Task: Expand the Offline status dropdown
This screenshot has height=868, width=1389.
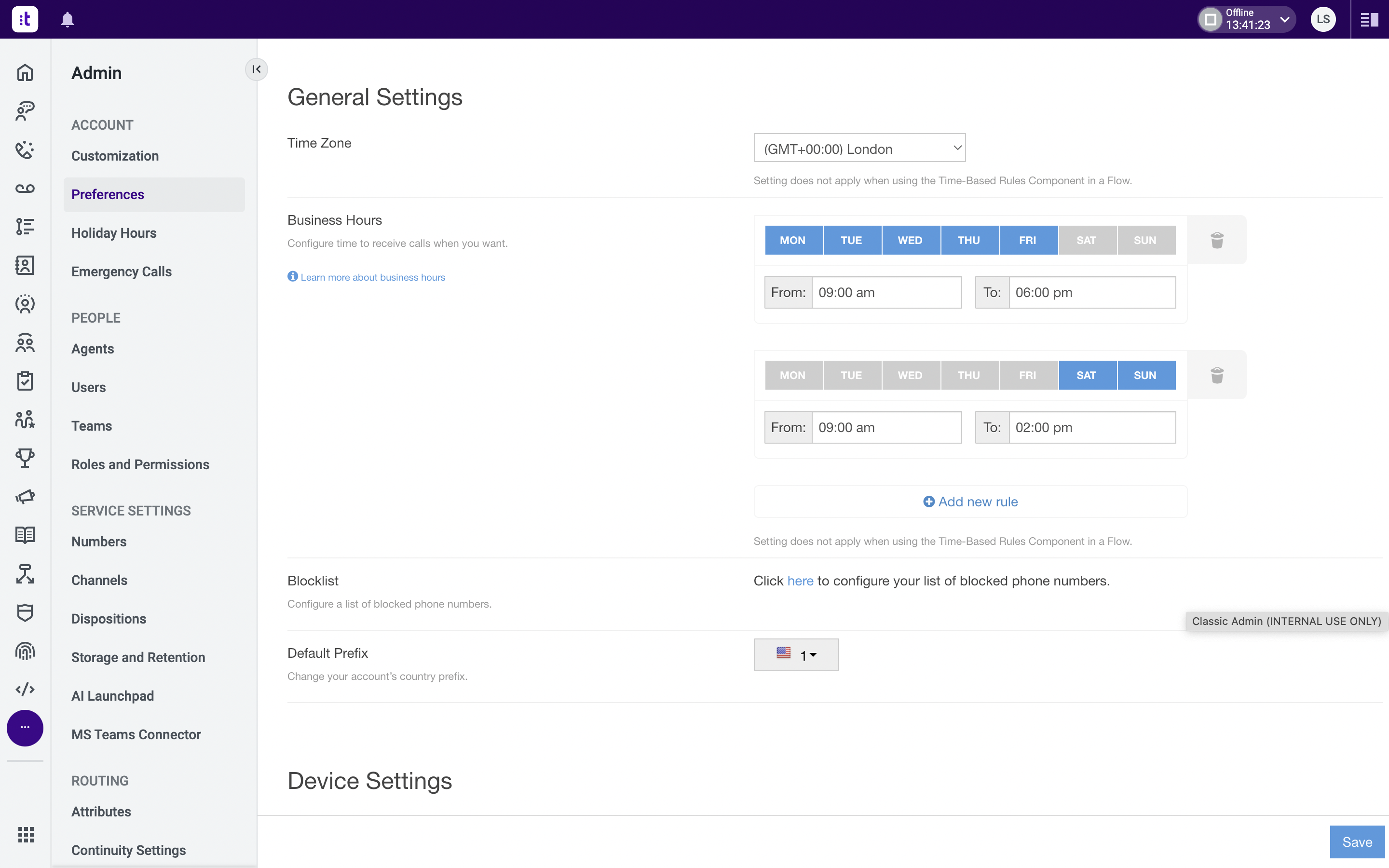Action: pyautogui.click(x=1284, y=19)
